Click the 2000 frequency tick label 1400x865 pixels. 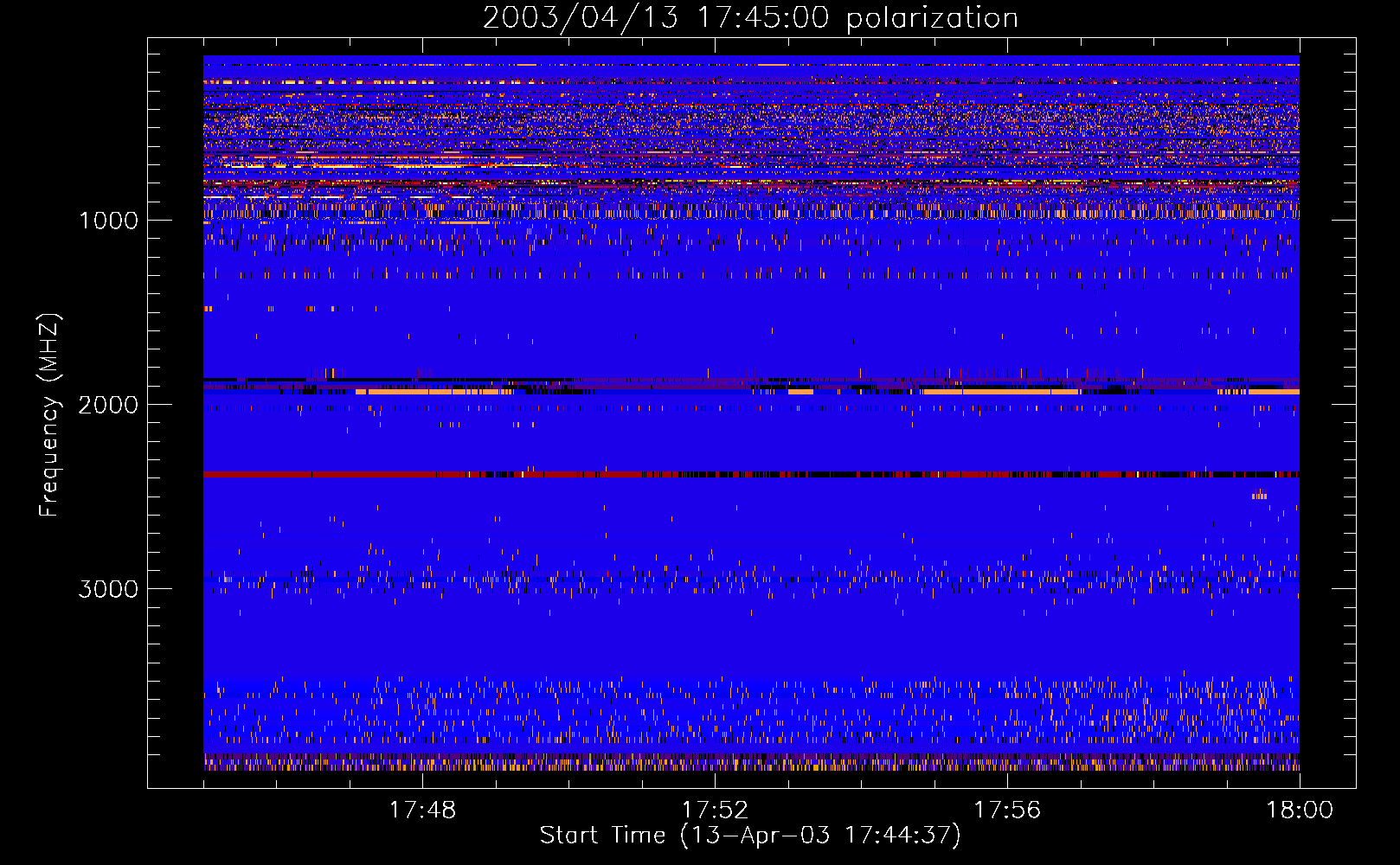coord(108,405)
